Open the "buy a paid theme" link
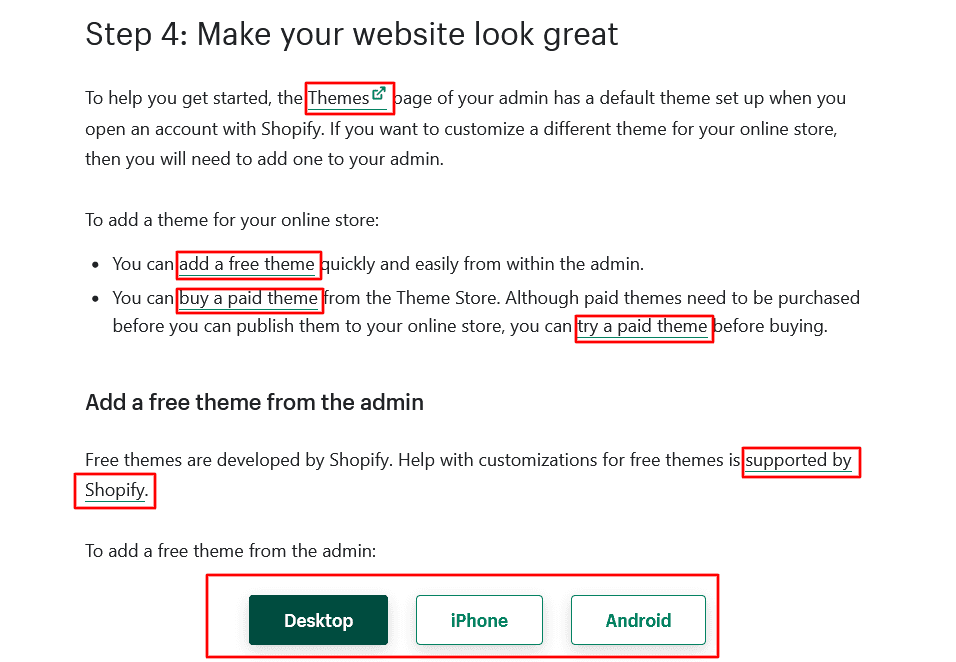 [x=248, y=298]
